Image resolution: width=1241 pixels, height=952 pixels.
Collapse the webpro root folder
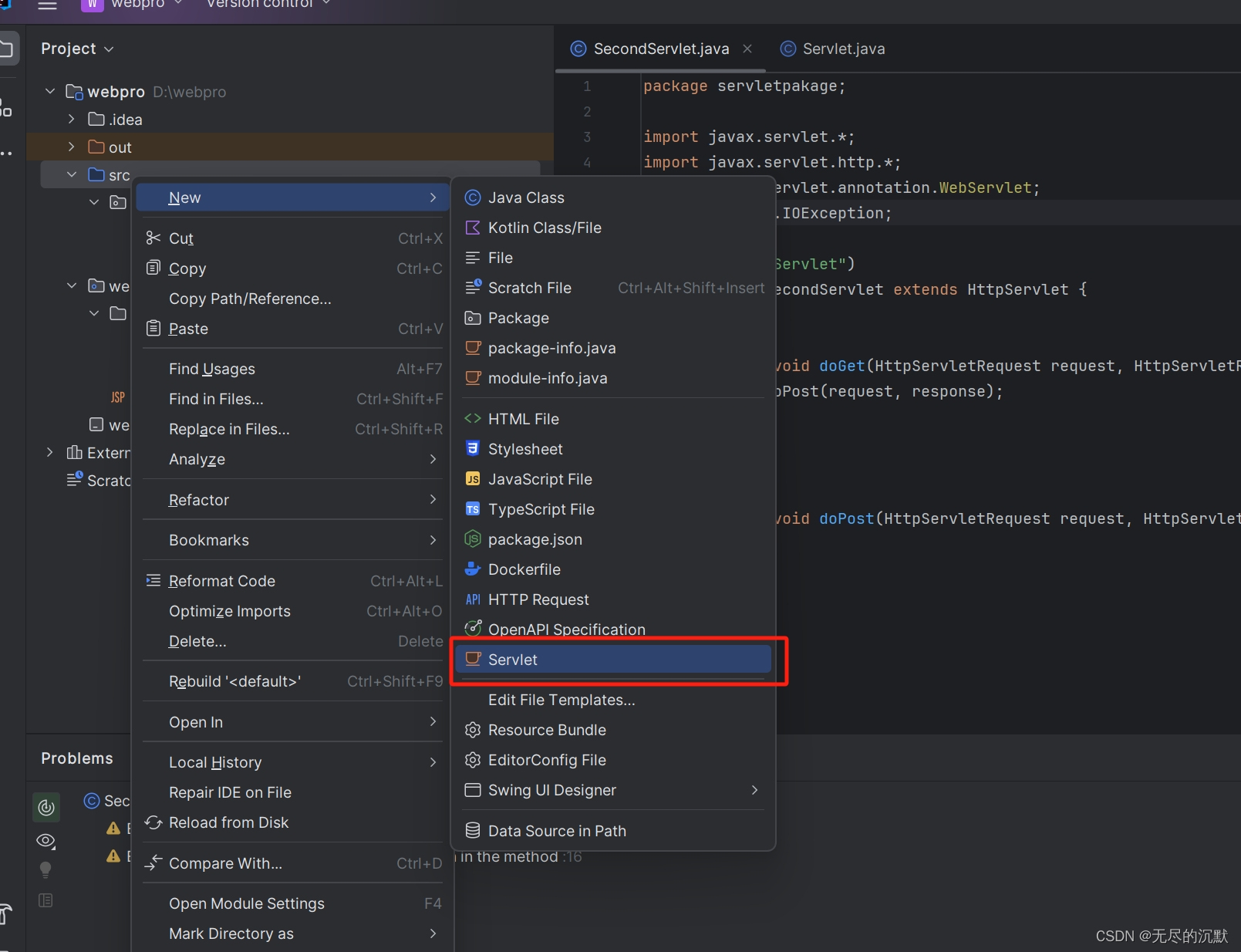click(50, 91)
